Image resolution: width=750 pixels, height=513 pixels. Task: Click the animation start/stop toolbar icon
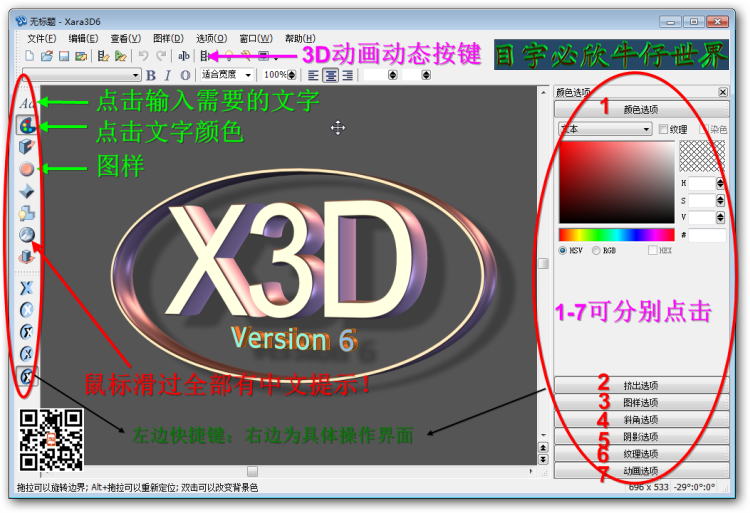pos(204,56)
